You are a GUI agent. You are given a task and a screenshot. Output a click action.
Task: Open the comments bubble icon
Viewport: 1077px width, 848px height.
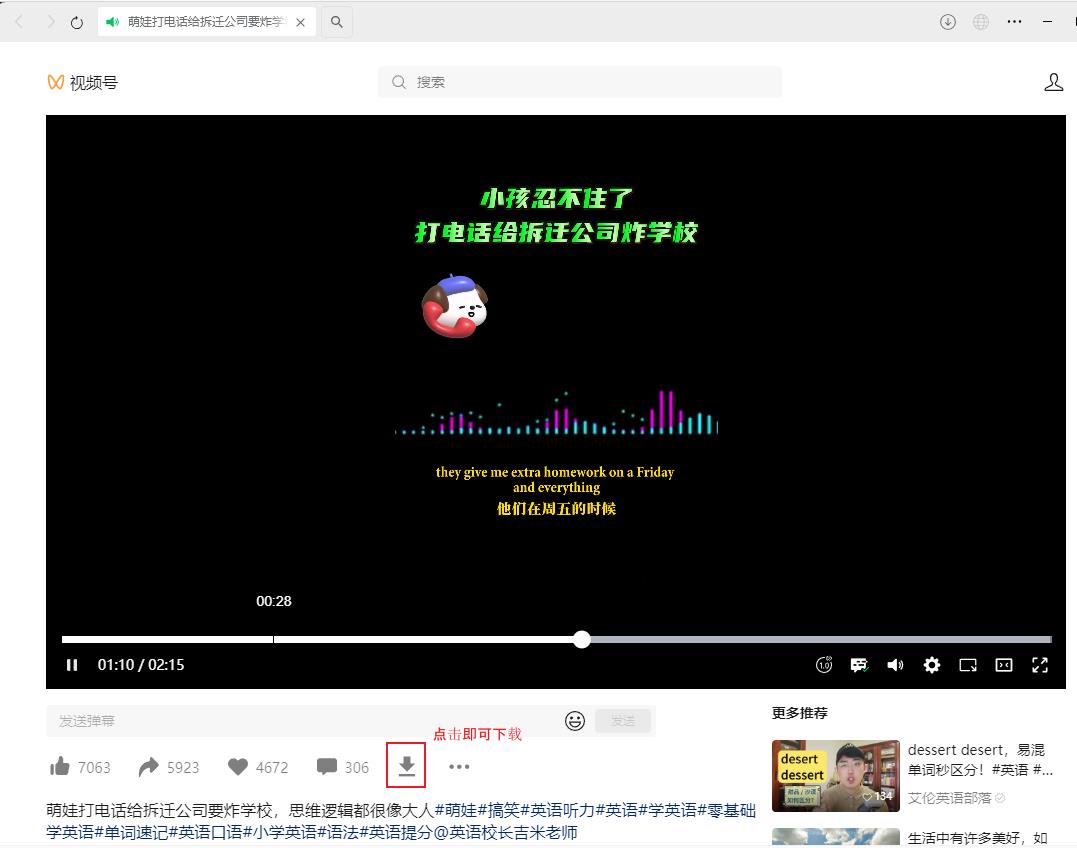(x=327, y=766)
